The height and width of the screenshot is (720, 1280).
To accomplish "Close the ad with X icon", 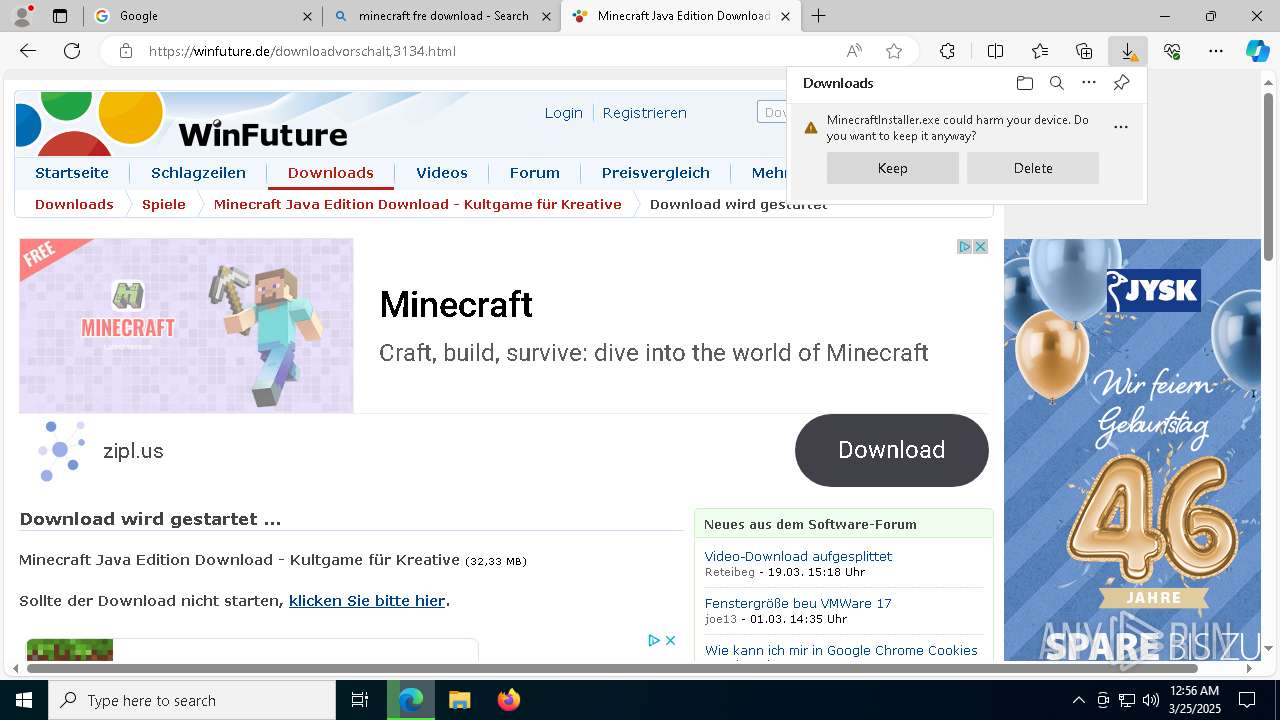I will (x=981, y=246).
